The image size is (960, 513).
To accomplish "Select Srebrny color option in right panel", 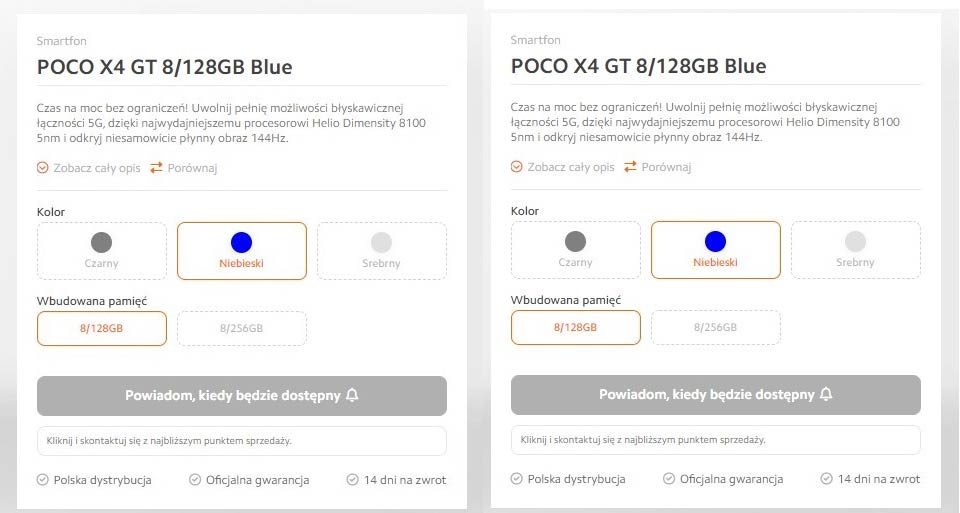I will 855,250.
